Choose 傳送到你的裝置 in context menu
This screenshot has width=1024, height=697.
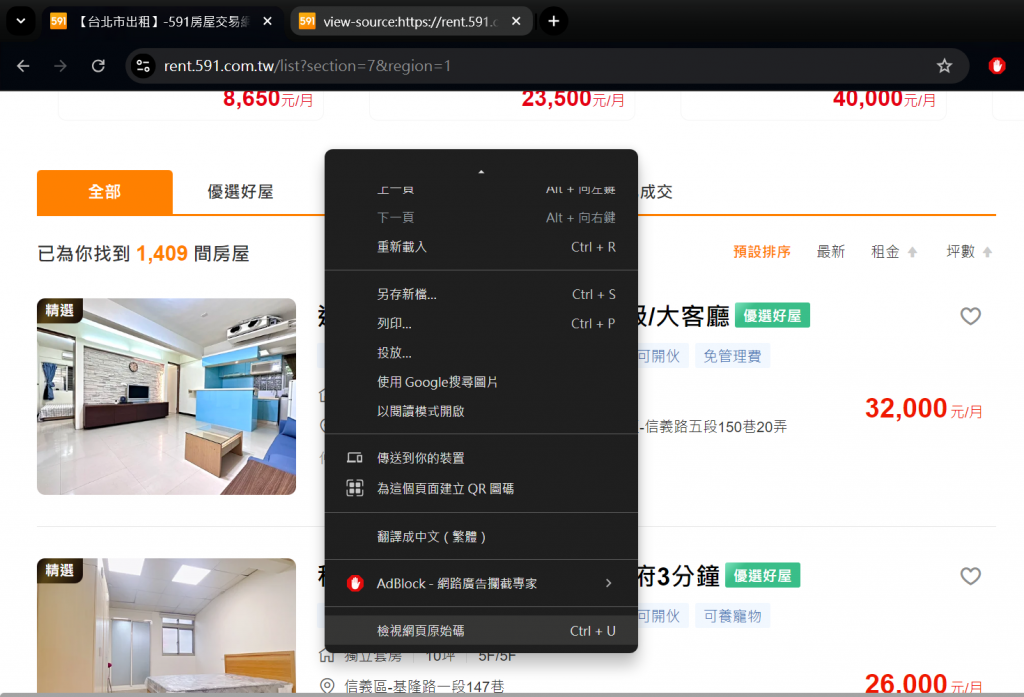coord(481,459)
